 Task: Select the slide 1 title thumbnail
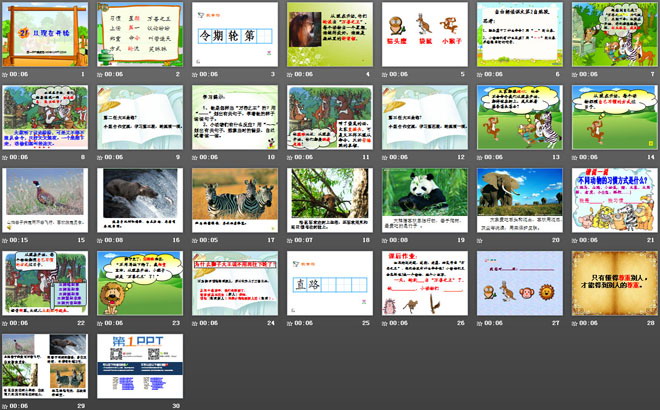[x=45, y=35]
